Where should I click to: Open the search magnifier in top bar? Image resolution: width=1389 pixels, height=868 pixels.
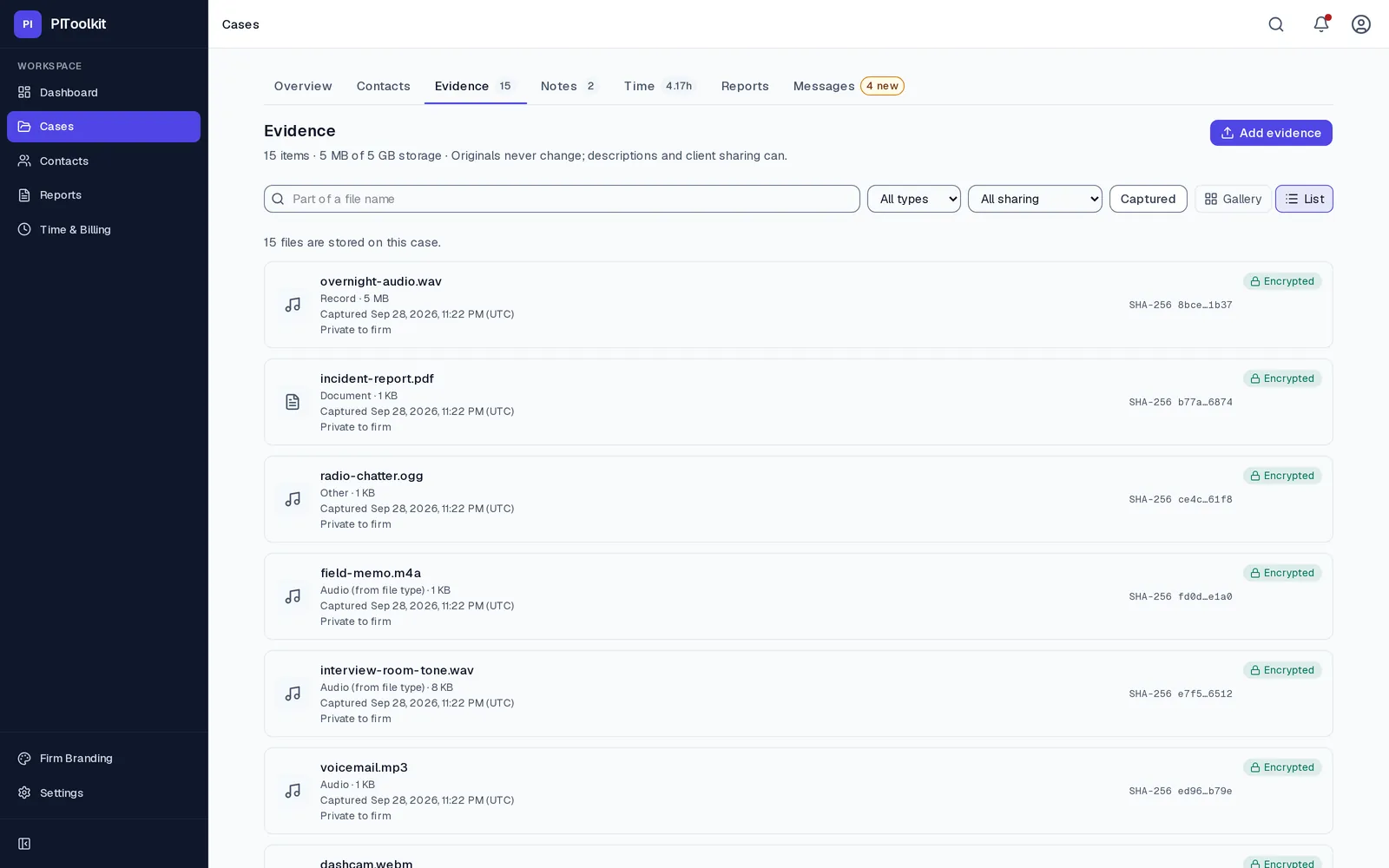pos(1276,24)
